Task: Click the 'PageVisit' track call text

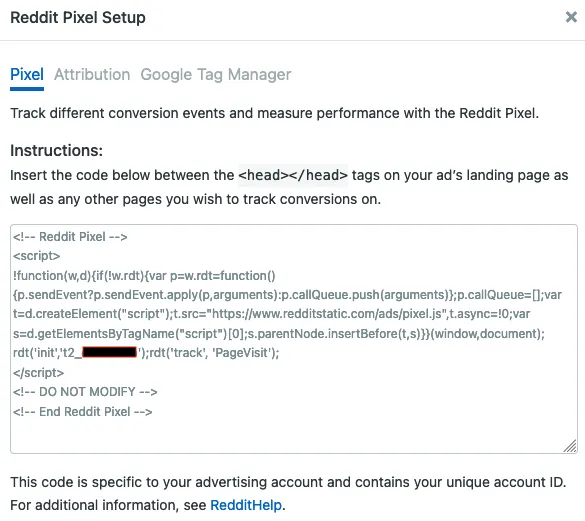Action: [214, 353]
